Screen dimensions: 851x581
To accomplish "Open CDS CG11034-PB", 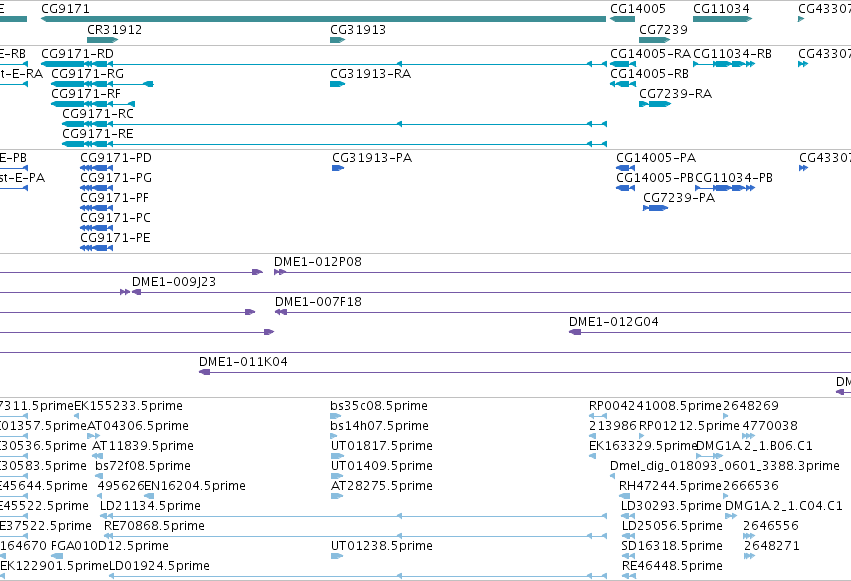I will click(725, 188).
